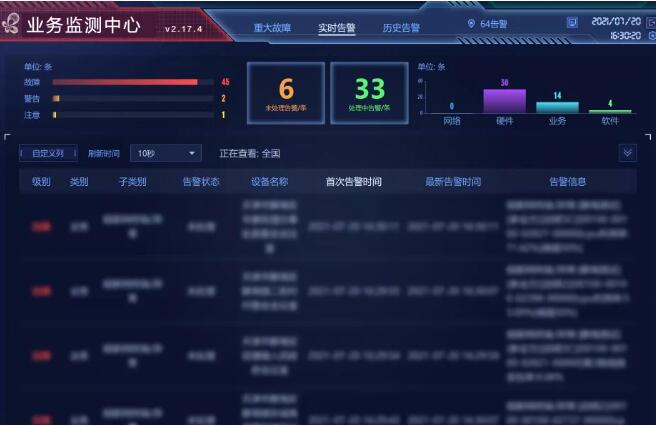The width and height of the screenshot is (656, 426).
Task: Click the clock time 16:30:20
Action: click(625, 36)
